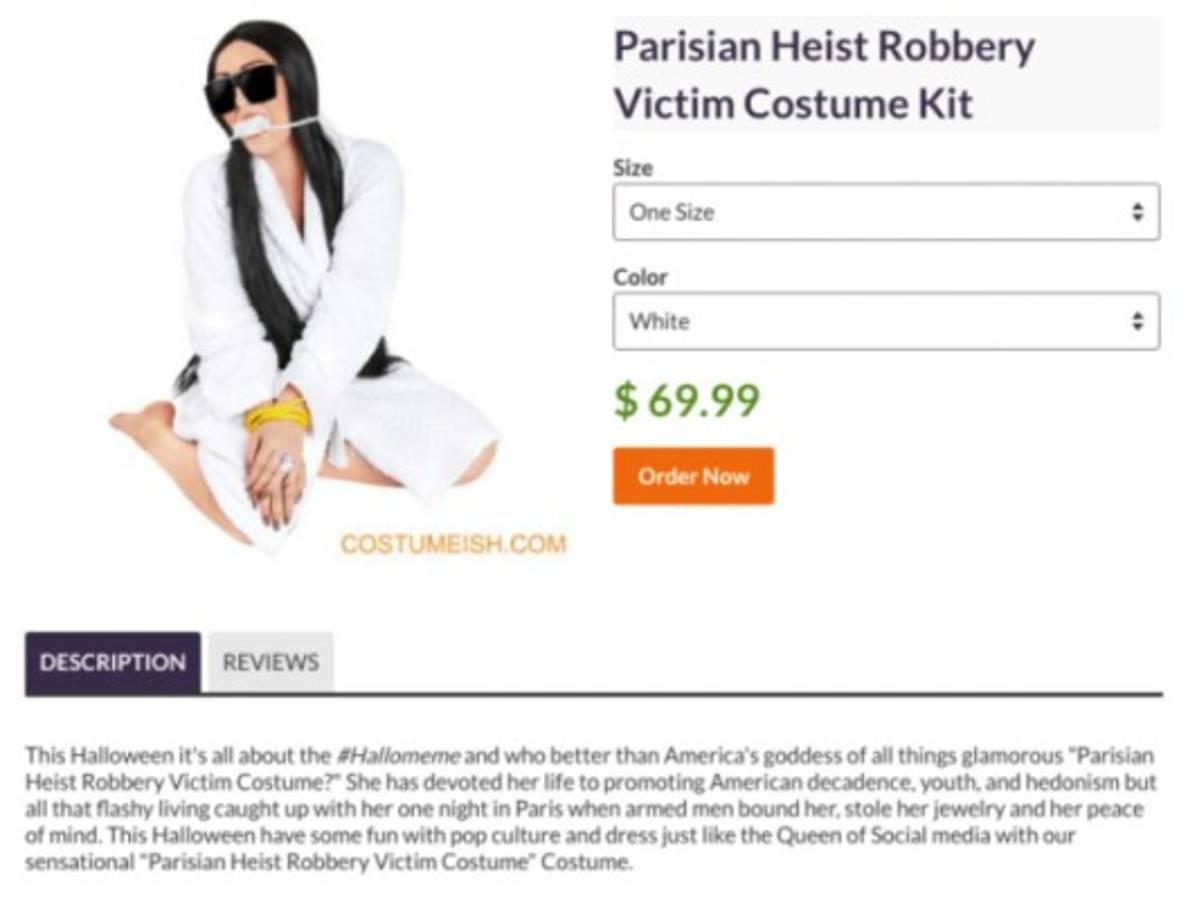This screenshot has height=900, width=1197.
Task: Click the #Hallomeme hashtag in description
Action: [x=398, y=756]
